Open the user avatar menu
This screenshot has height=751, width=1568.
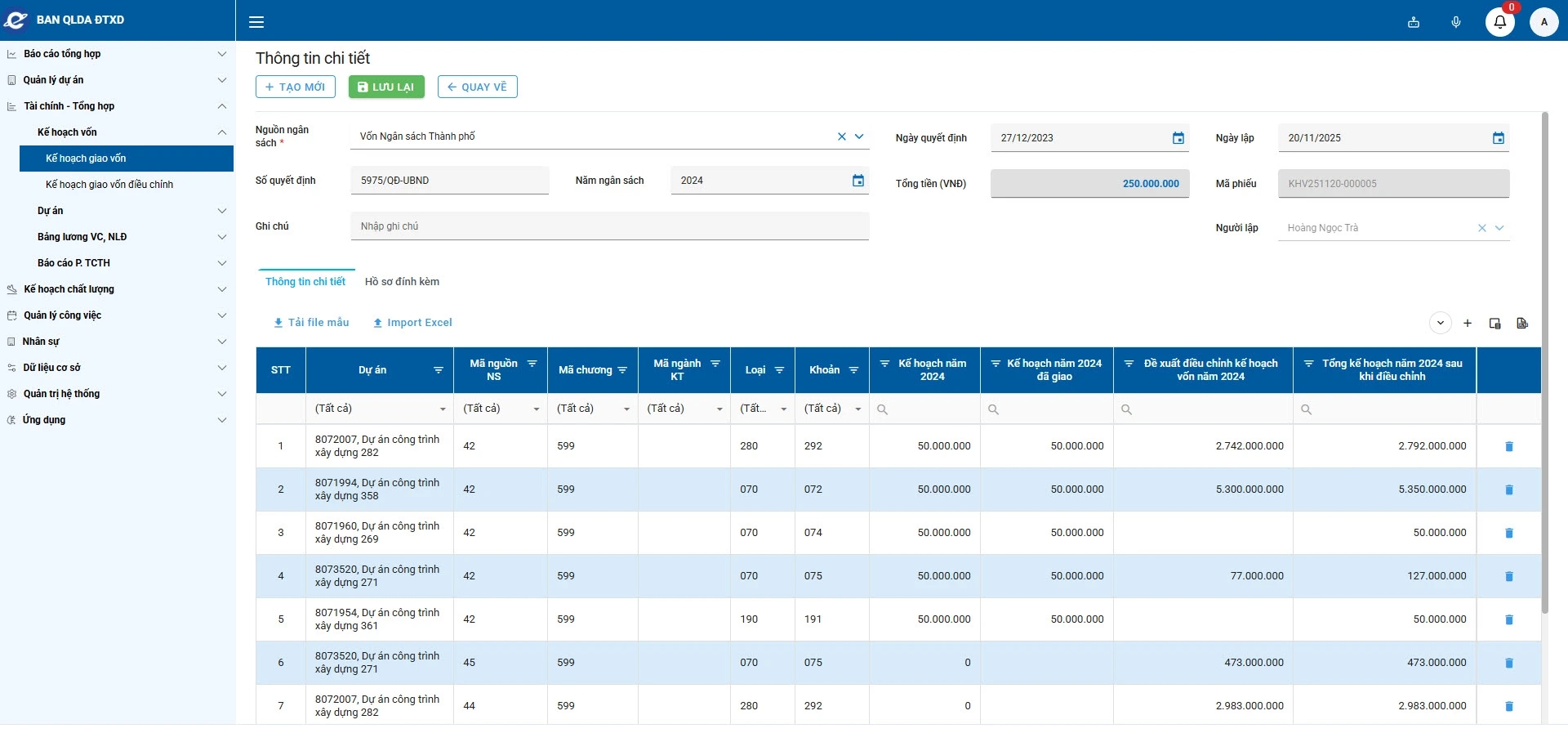(x=1543, y=22)
